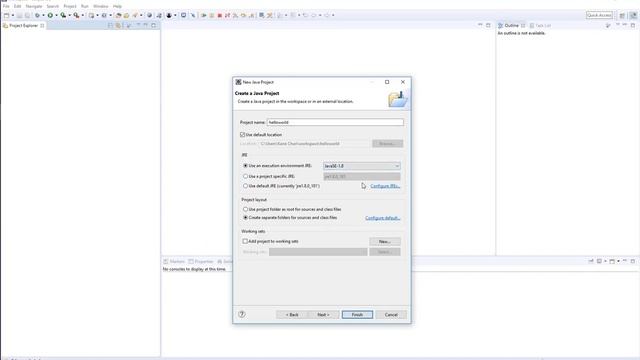Click the help question mark icon in dialog
This screenshot has height=360, width=640.
(x=242, y=314)
